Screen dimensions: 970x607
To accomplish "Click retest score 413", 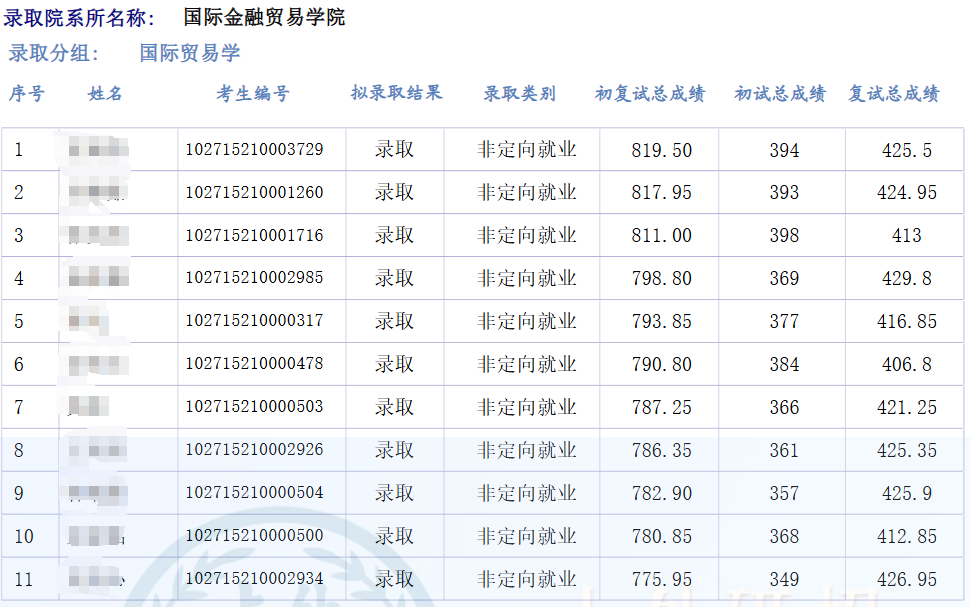I will [906, 236].
